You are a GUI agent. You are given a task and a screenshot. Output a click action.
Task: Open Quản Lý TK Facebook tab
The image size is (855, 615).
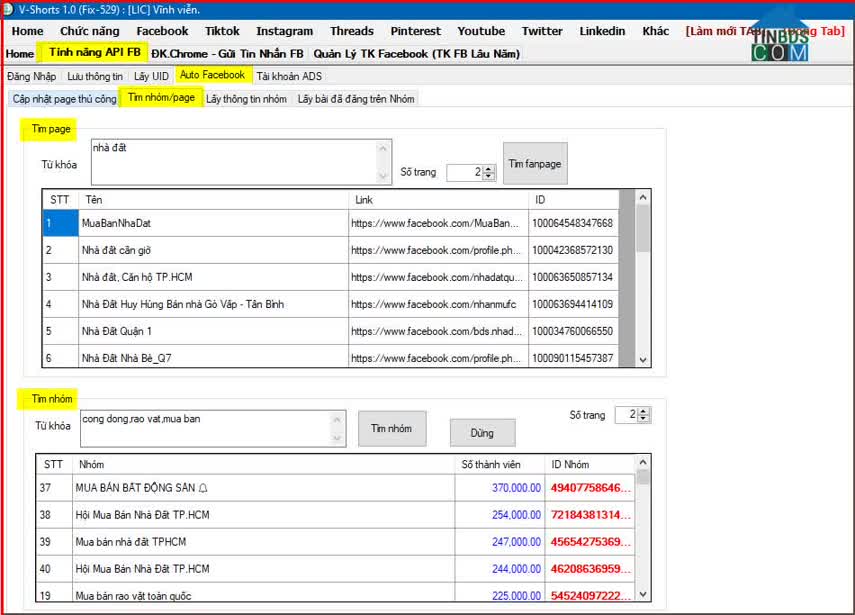417,53
